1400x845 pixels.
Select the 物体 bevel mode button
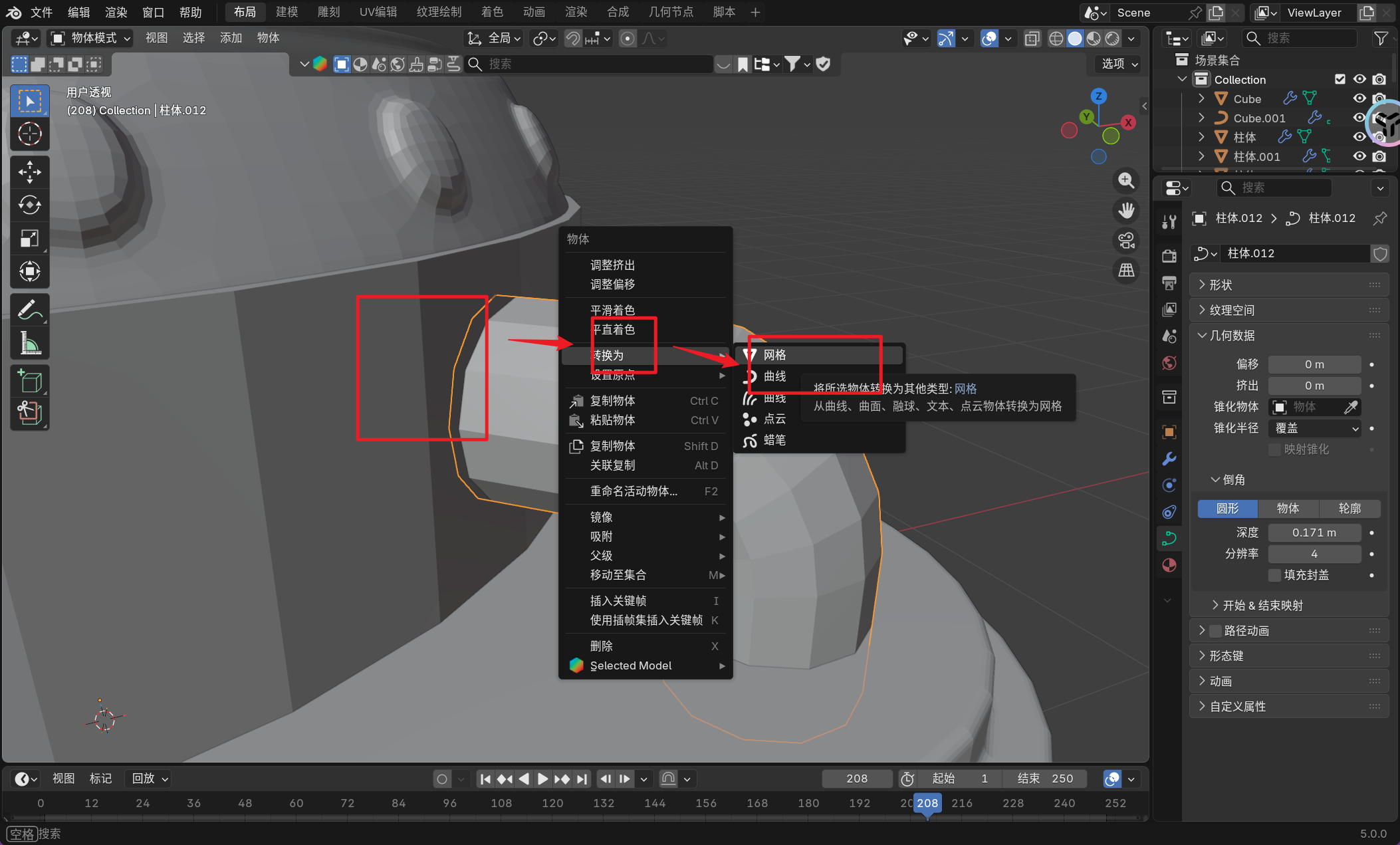click(1288, 509)
